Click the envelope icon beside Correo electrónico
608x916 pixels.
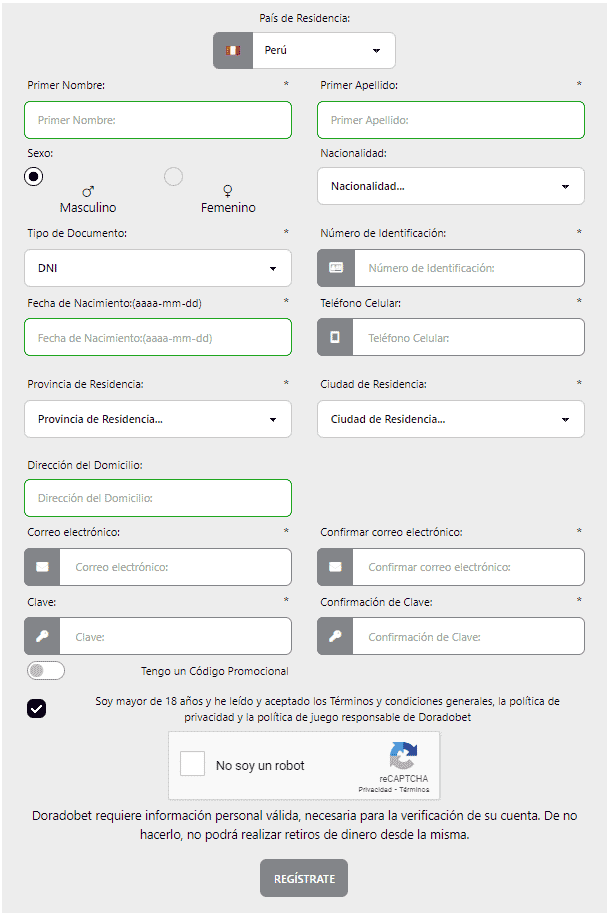[42, 567]
